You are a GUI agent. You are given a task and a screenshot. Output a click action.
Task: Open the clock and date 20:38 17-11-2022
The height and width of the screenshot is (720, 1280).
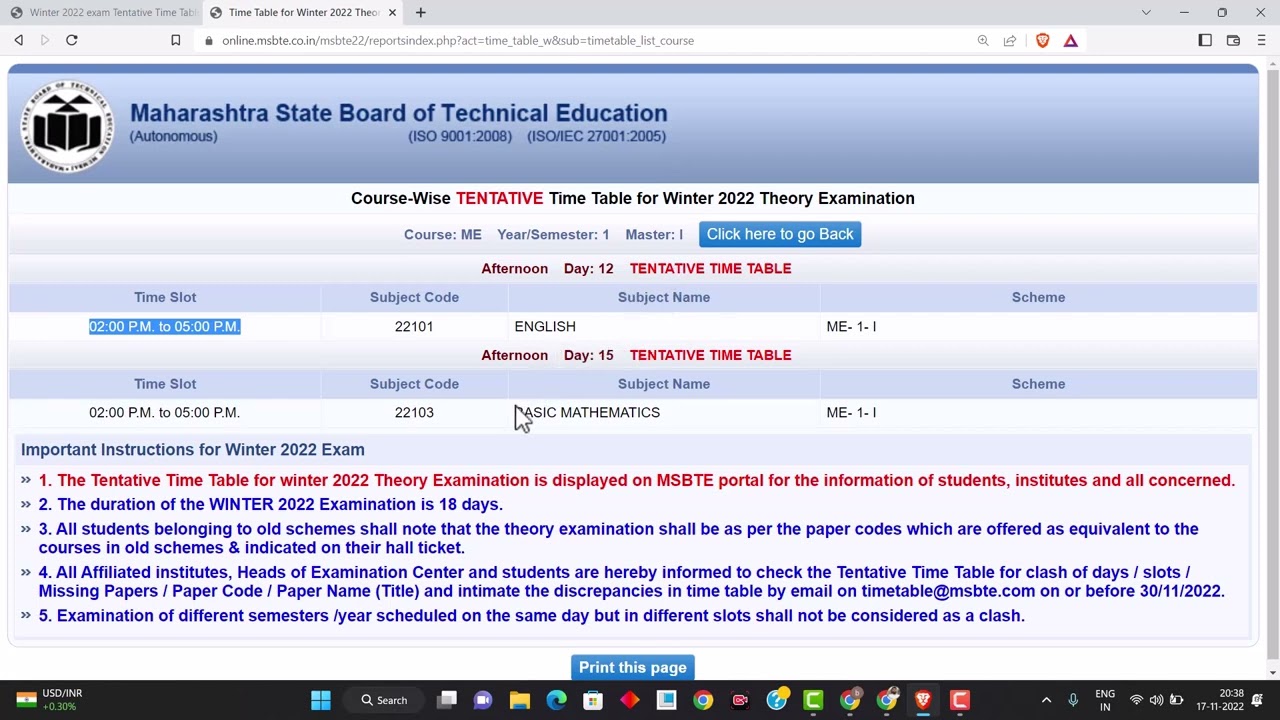(1219, 700)
